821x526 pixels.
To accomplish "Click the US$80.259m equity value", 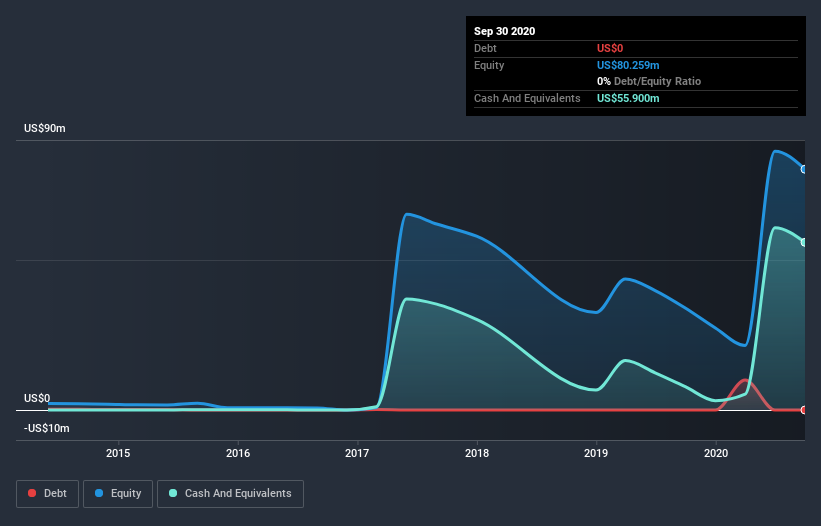I will click(x=628, y=65).
